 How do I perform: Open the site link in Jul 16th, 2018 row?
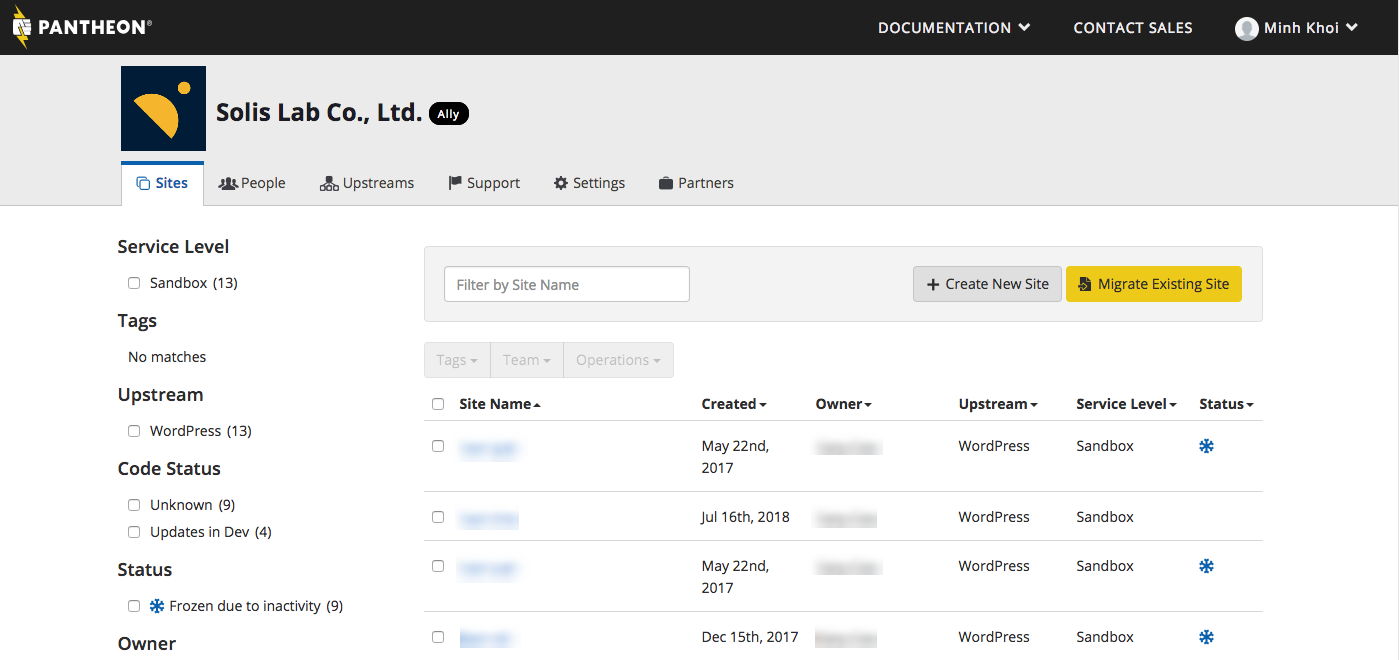click(x=489, y=519)
